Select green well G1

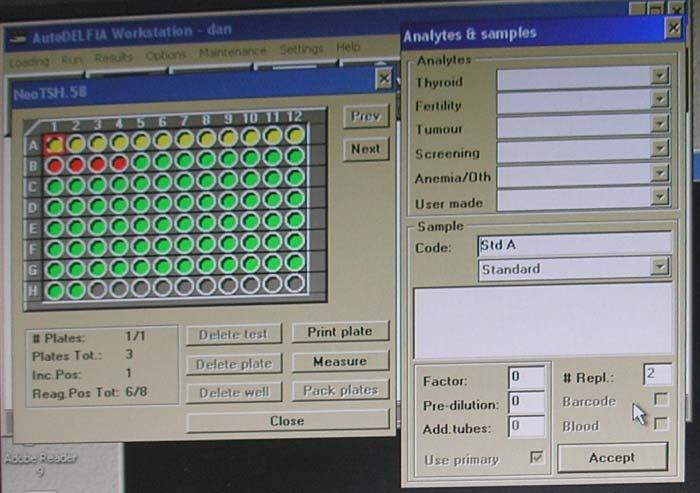[55, 270]
